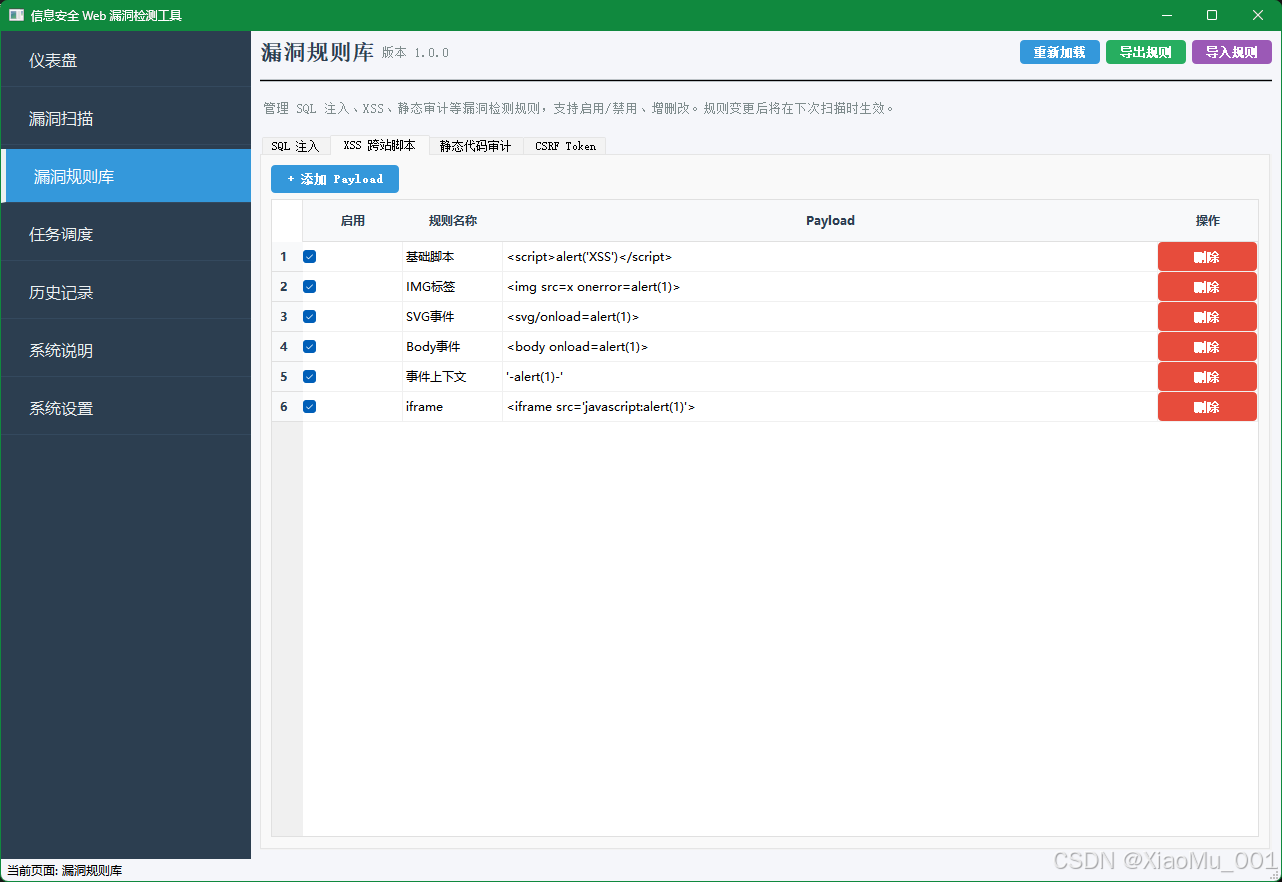The width and height of the screenshot is (1282, 882).
Task: Select the rule name cell 事件上下文
Action: [453, 377]
